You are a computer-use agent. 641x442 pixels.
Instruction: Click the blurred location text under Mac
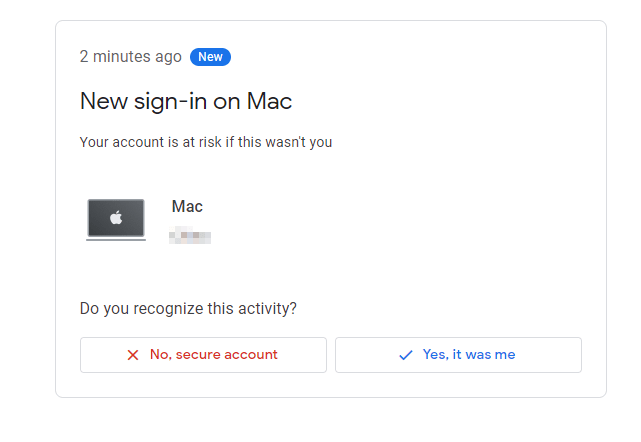pyautogui.click(x=190, y=235)
